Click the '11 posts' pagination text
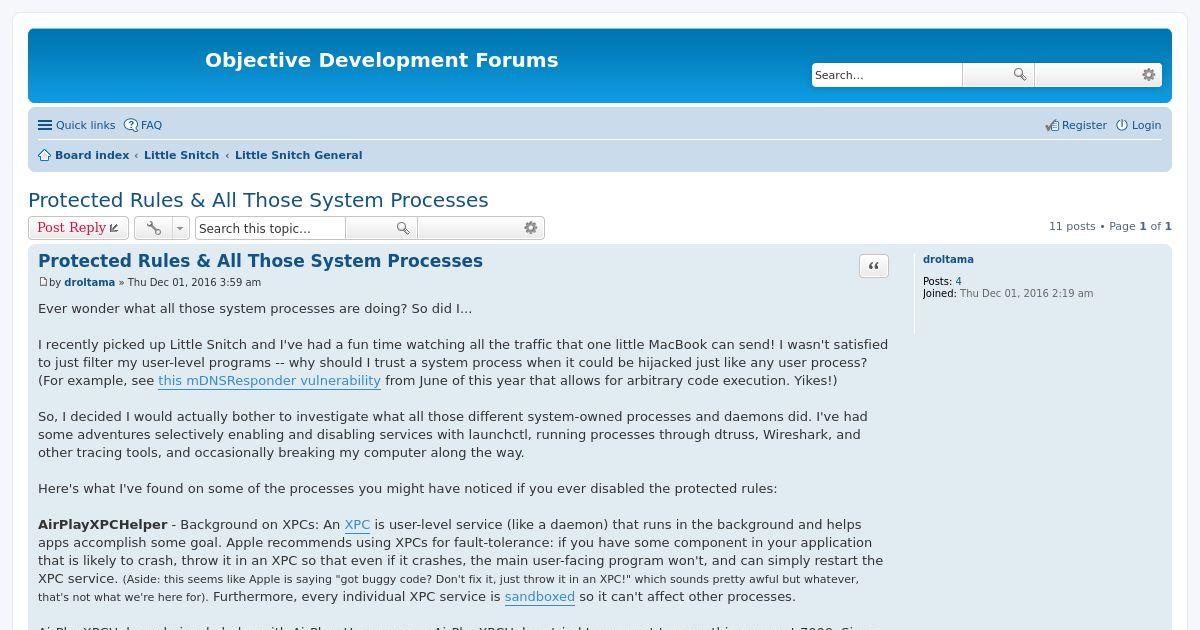The height and width of the screenshot is (630, 1200). 1072,227
